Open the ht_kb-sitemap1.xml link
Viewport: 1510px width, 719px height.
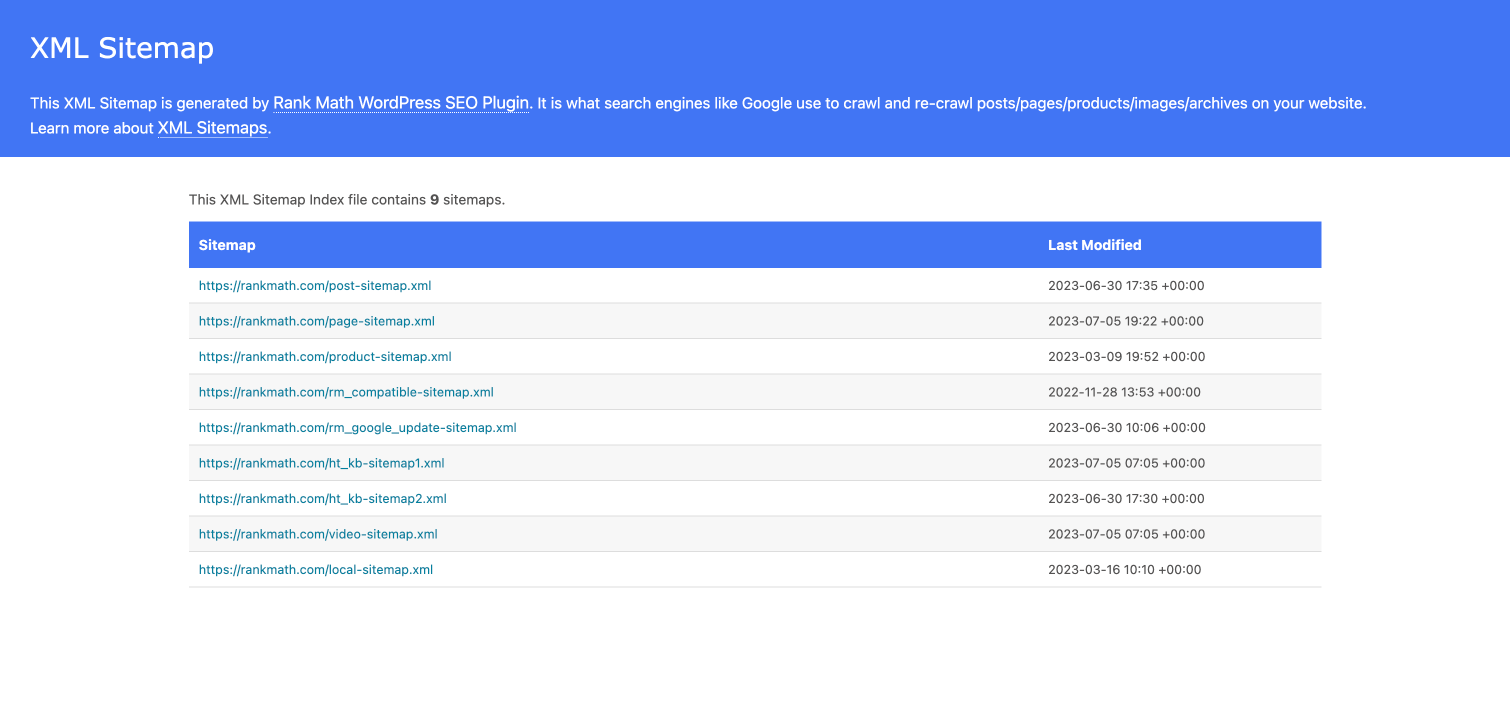pyautogui.click(x=322, y=463)
